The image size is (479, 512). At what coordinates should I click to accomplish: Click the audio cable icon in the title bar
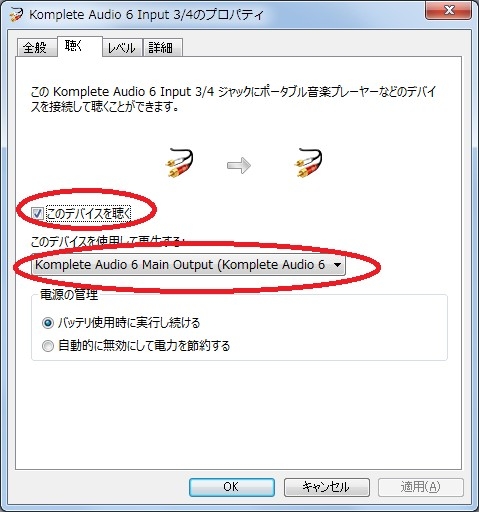tap(16, 15)
